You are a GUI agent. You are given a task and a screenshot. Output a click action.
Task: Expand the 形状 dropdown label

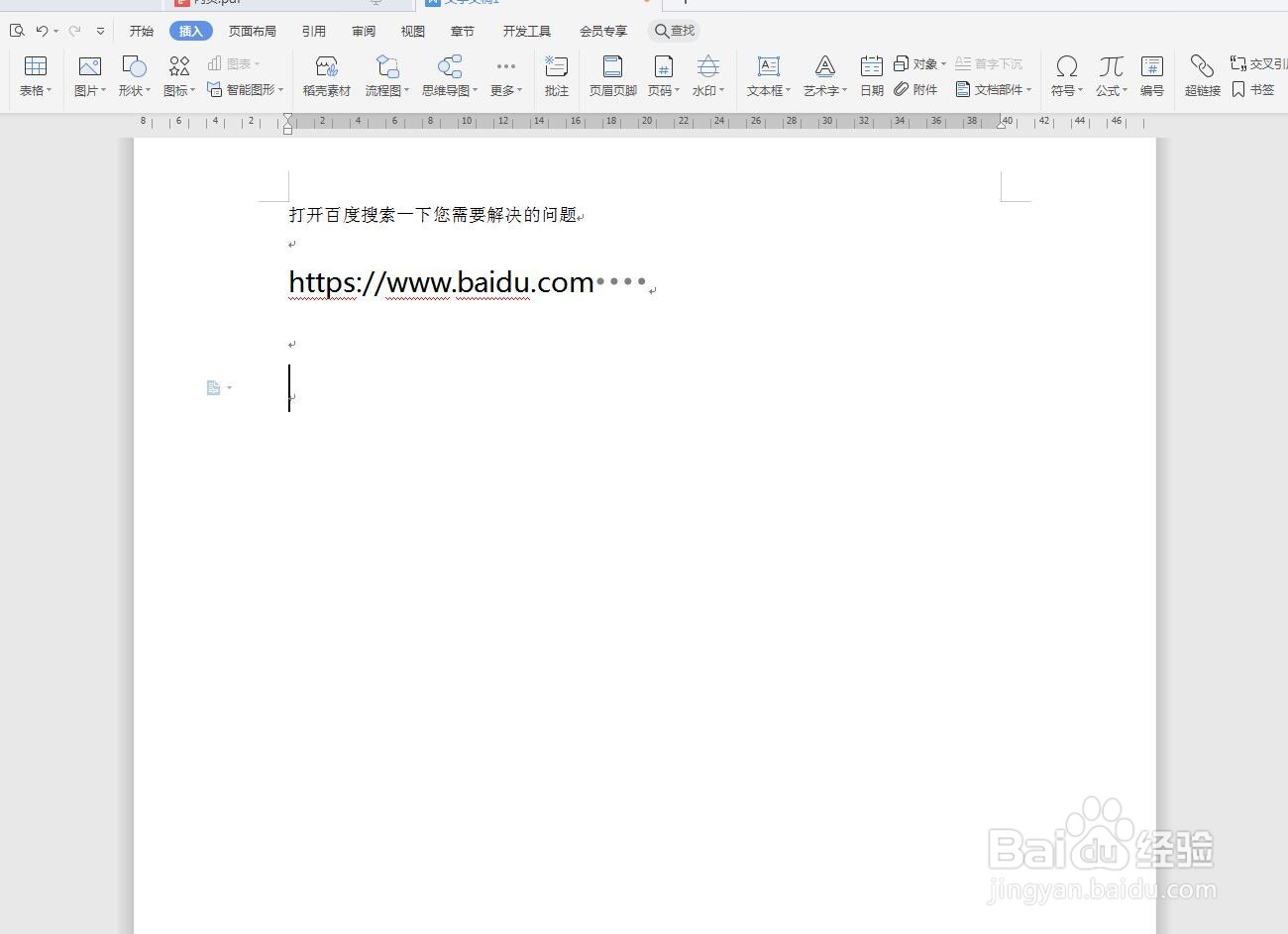point(134,90)
